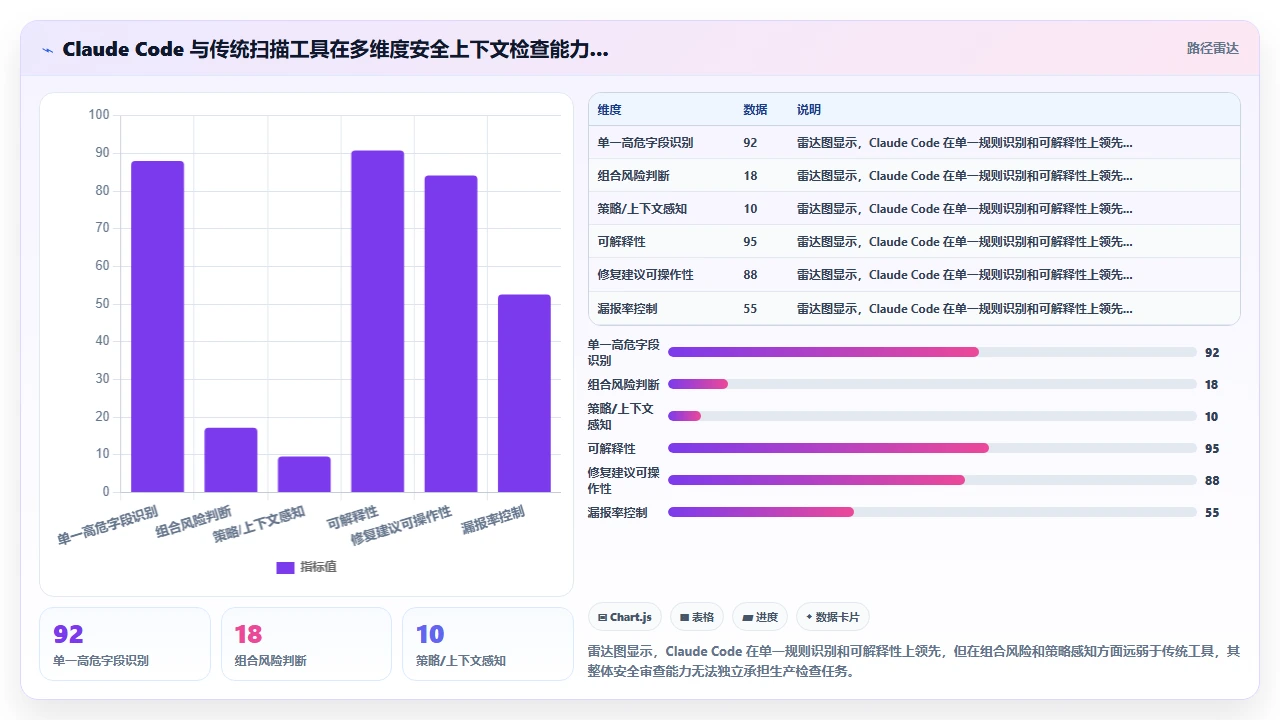Click the 说明 text in 可解释性 row

click(x=965, y=242)
